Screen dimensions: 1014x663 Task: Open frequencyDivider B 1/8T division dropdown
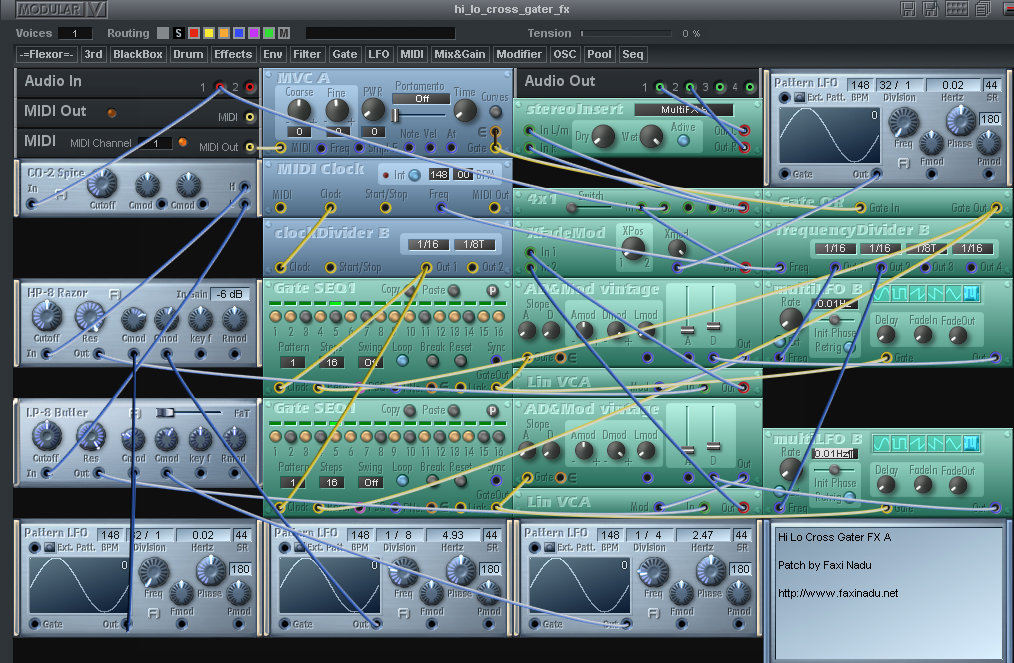point(926,248)
